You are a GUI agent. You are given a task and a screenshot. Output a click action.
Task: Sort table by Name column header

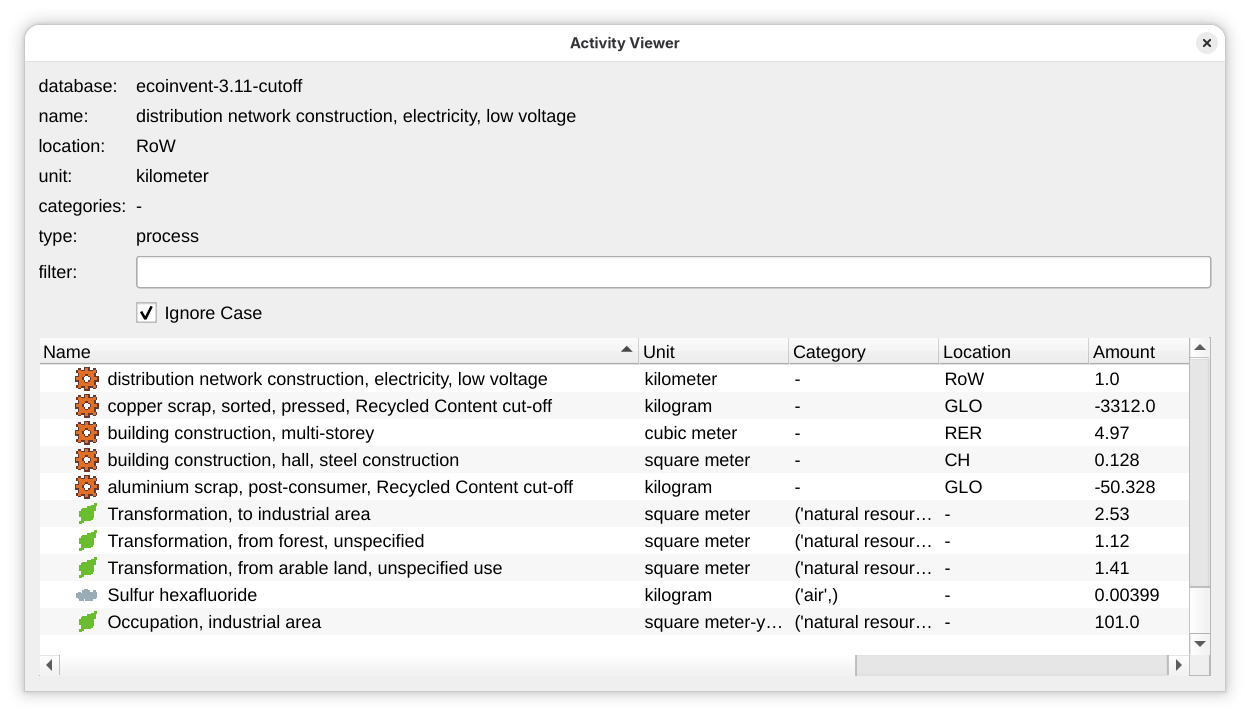pyautogui.click(x=339, y=351)
